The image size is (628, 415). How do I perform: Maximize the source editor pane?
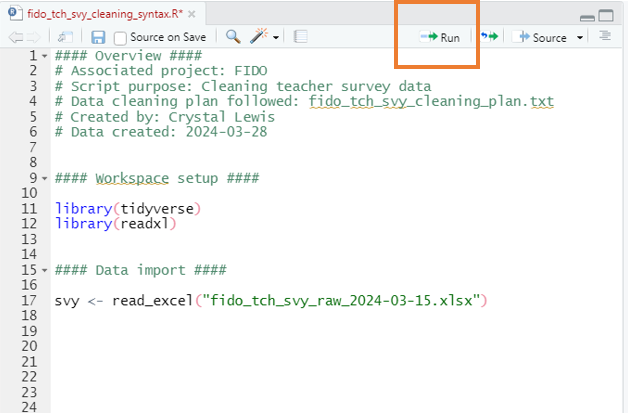click(606, 16)
